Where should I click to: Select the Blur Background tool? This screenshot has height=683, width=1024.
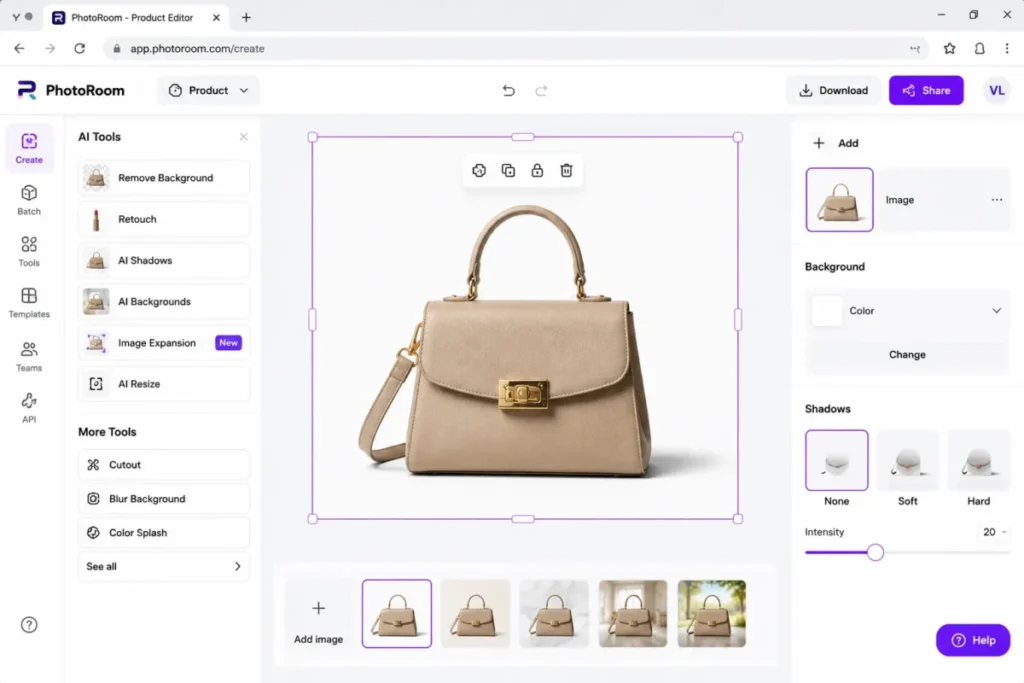click(x=164, y=498)
